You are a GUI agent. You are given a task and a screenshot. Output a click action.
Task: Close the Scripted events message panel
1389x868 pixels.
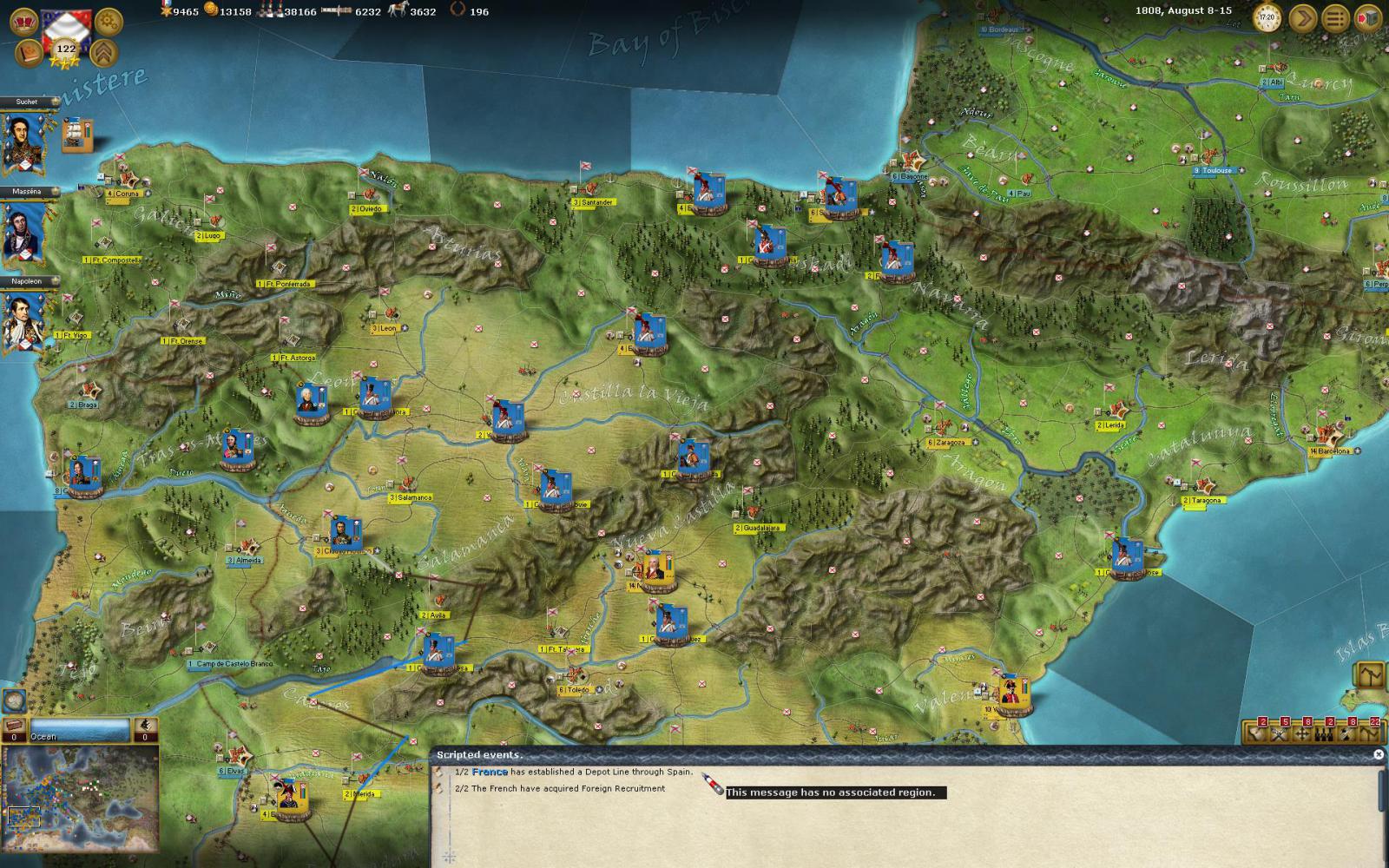pyautogui.click(x=1378, y=754)
